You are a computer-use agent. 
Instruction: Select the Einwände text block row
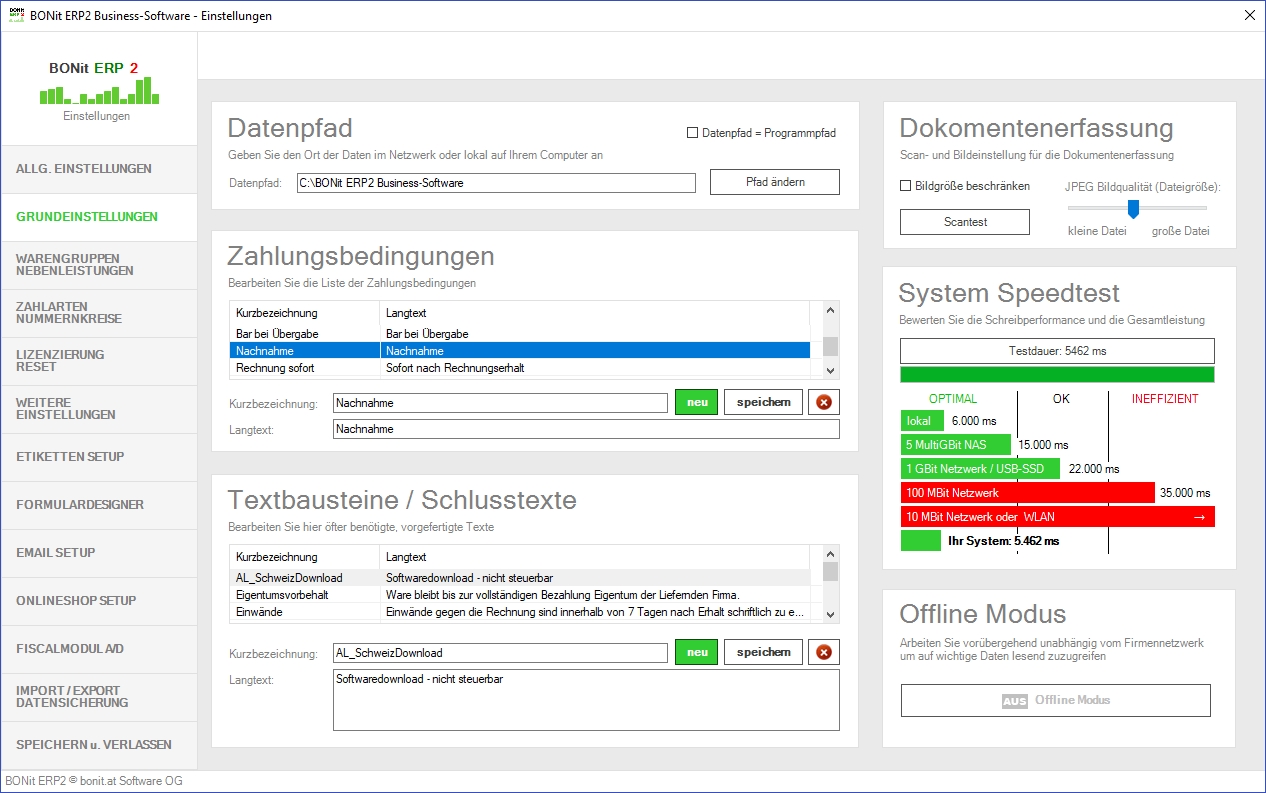519,611
